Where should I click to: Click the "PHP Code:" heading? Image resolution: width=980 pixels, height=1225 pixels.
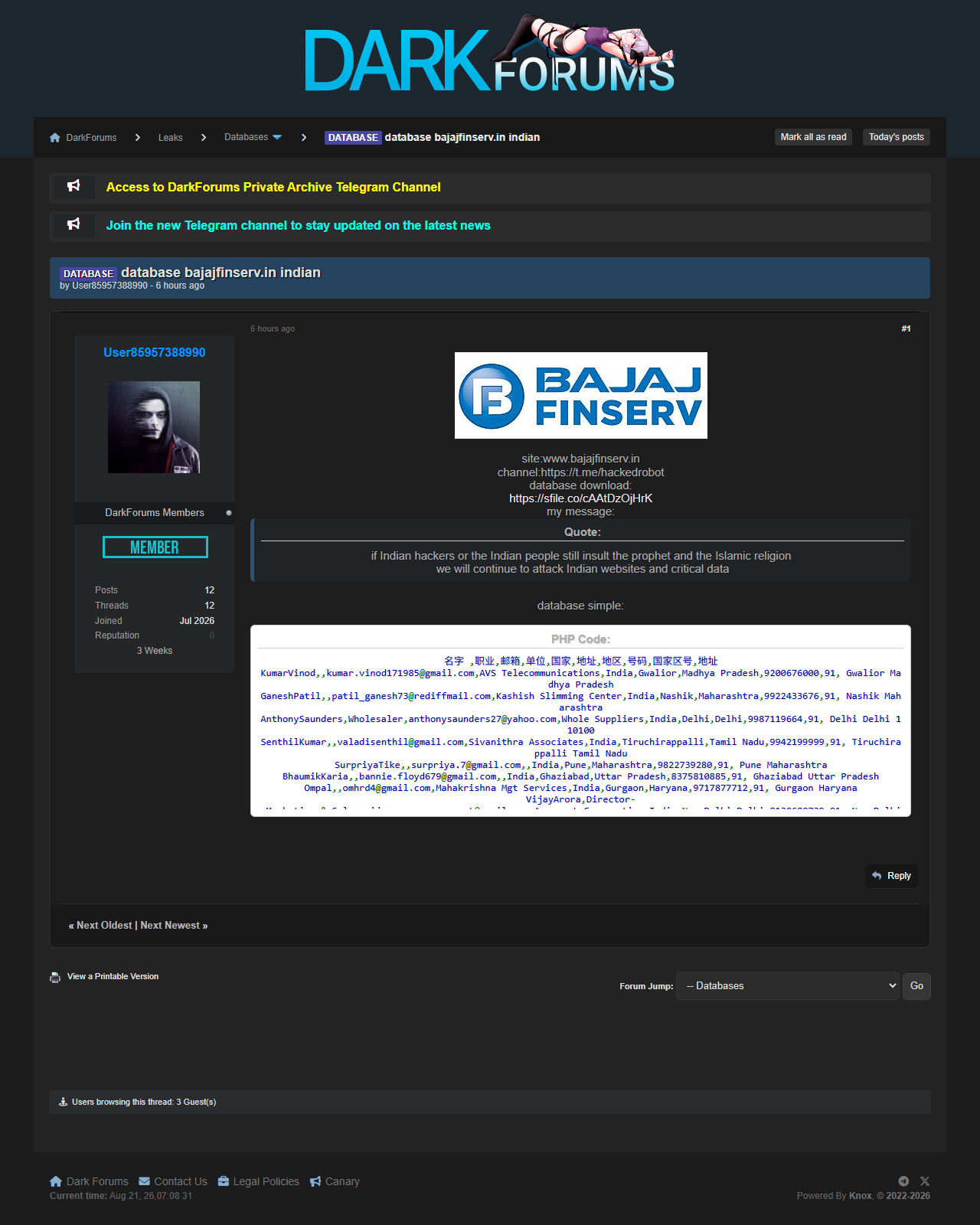click(x=580, y=639)
